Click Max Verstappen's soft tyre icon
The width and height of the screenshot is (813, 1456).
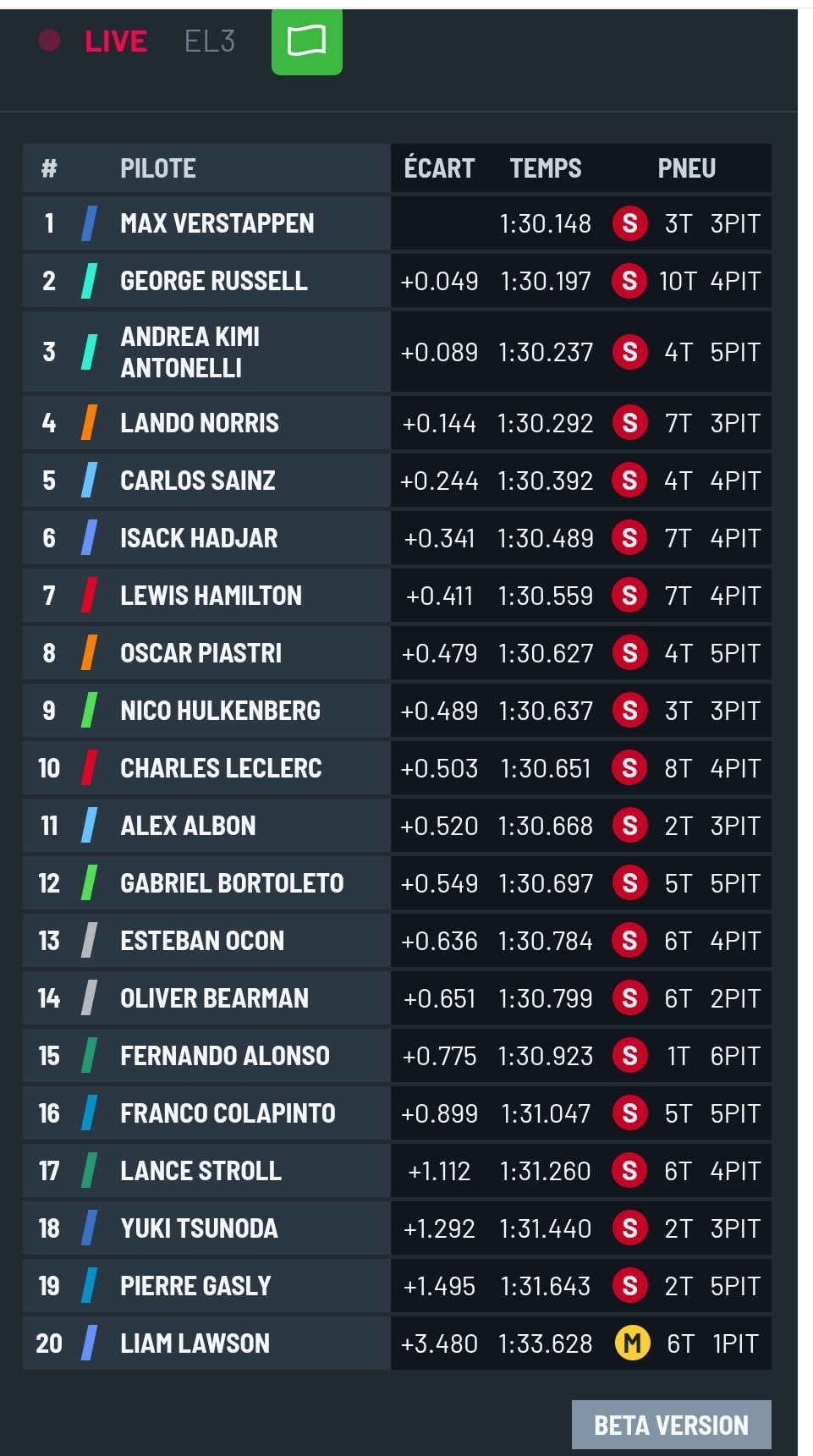point(629,223)
